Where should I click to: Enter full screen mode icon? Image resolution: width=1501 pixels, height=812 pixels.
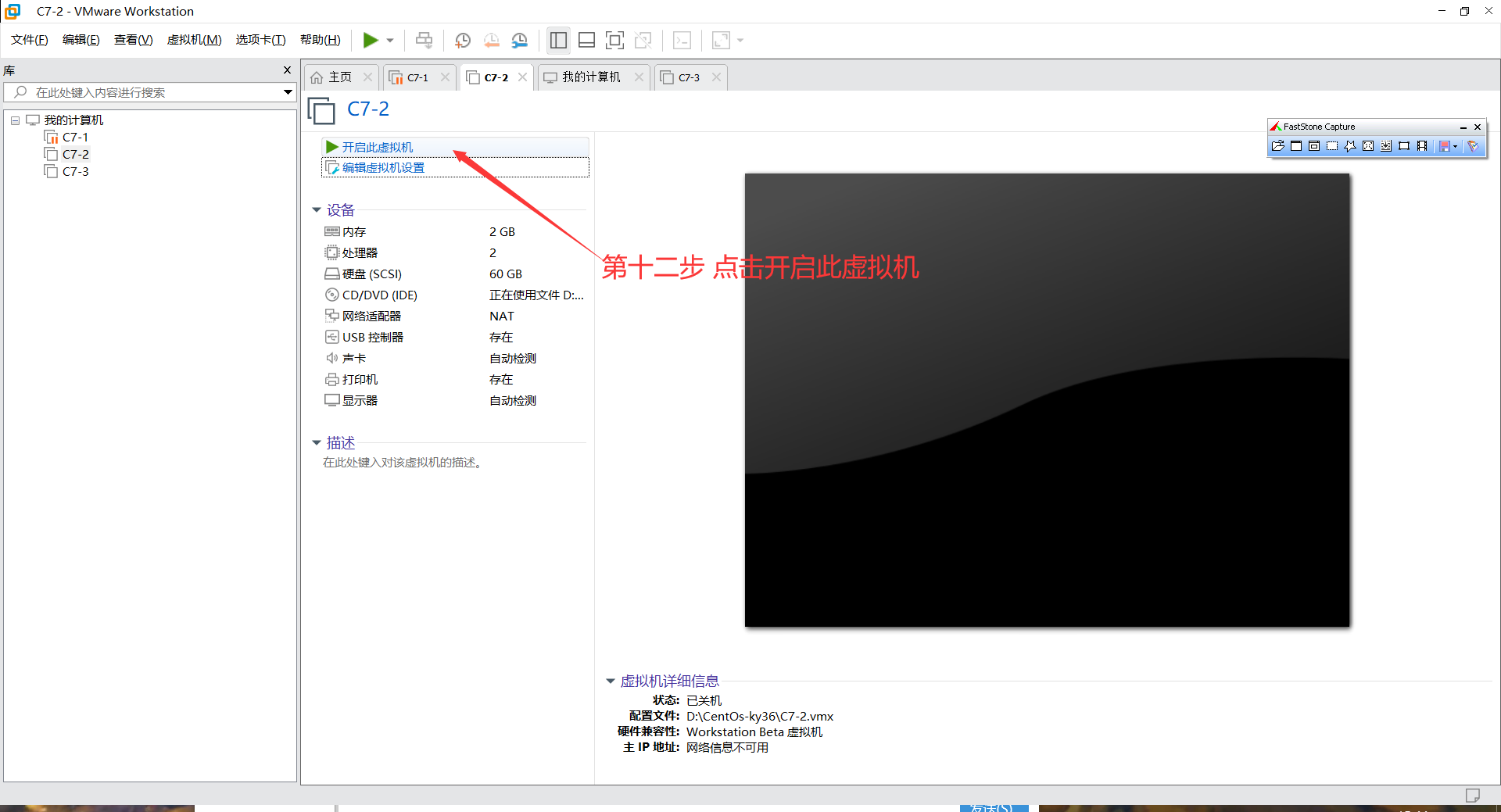615,40
